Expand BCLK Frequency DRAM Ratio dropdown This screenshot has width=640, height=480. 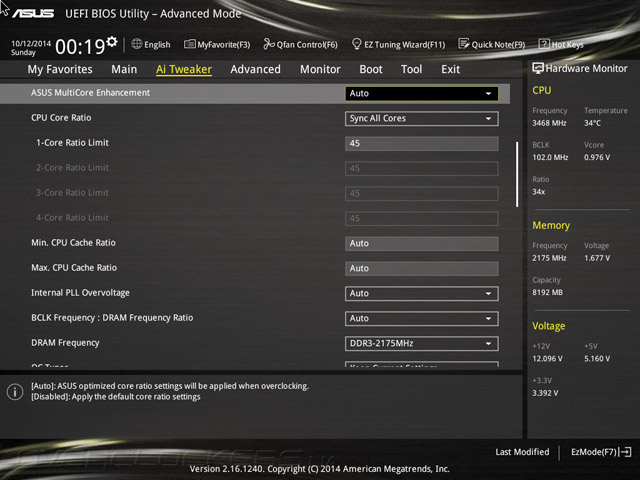[x=422, y=318]
